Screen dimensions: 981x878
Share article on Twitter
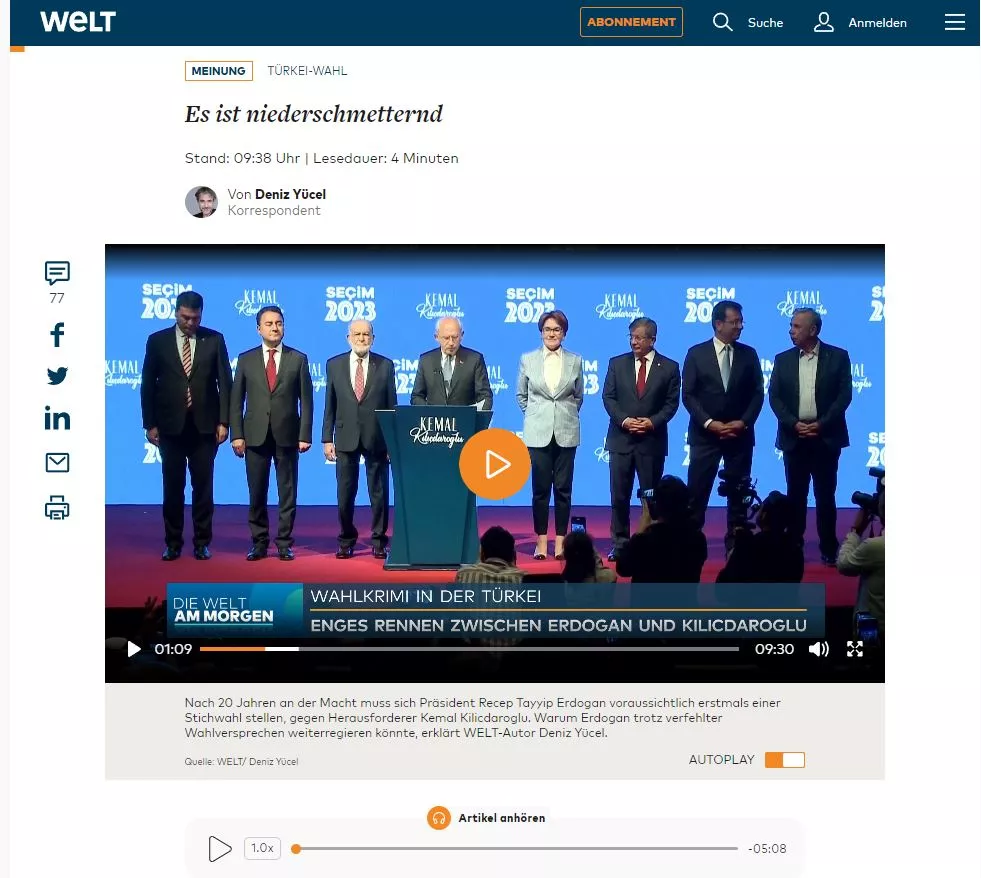coord(57,376)
